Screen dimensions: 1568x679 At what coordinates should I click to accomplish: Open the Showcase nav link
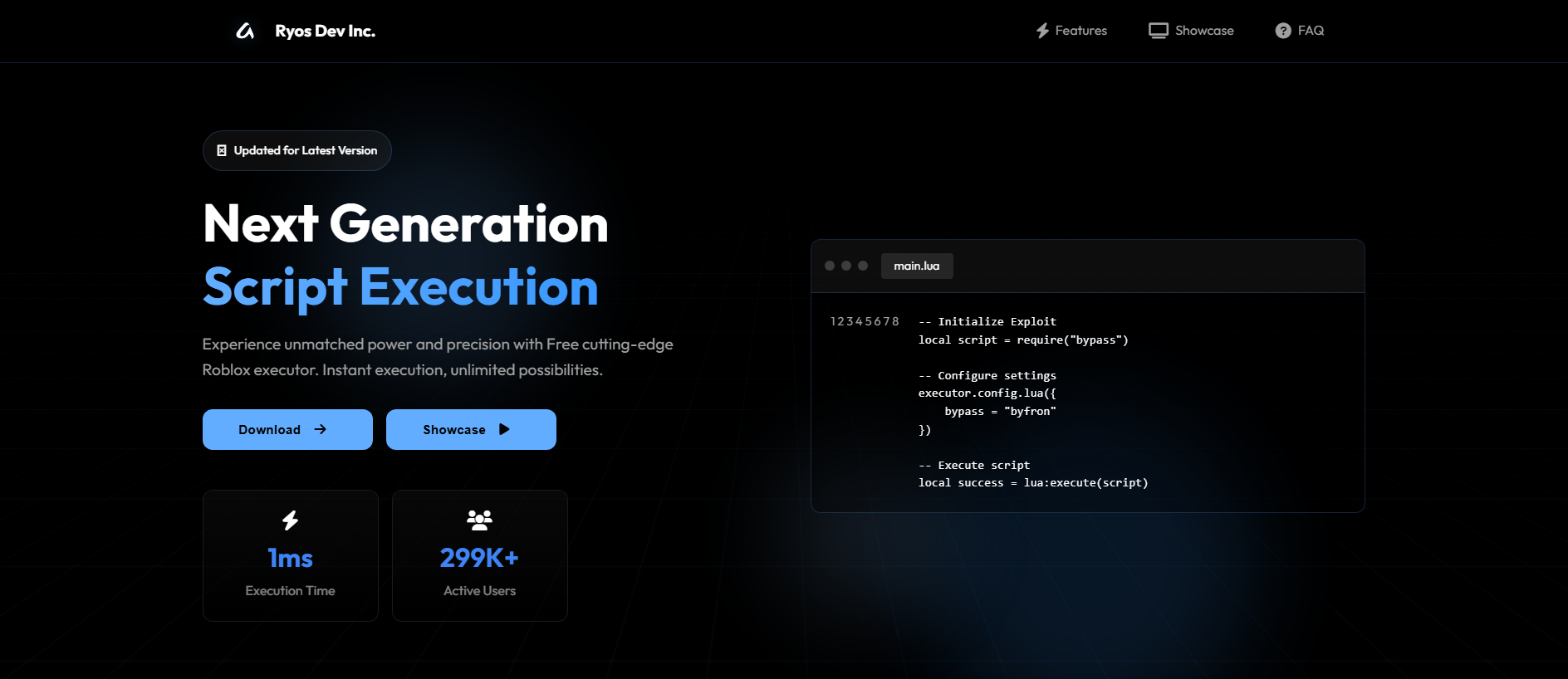[1204, 31]
